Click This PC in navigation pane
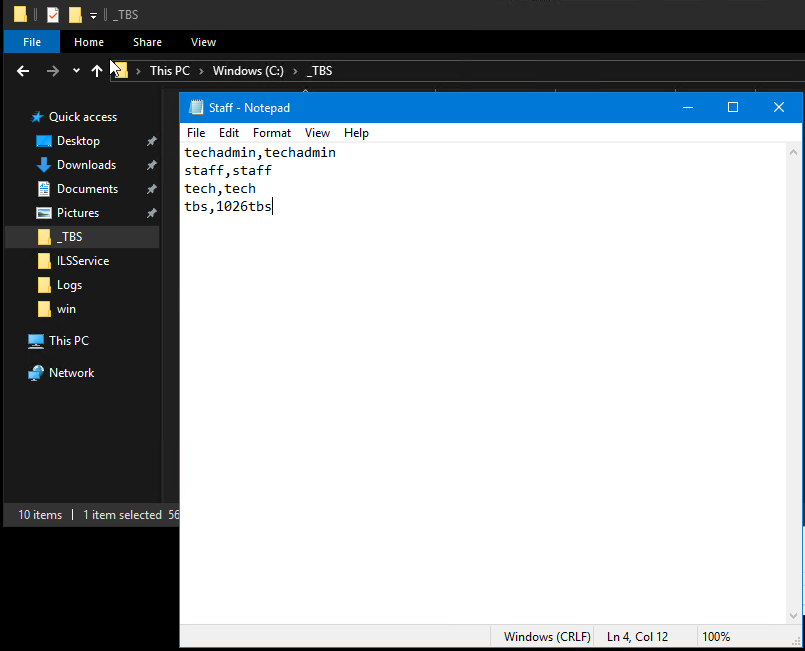Image resolution: width=805 pixels, height=651 pixels. 68,341
